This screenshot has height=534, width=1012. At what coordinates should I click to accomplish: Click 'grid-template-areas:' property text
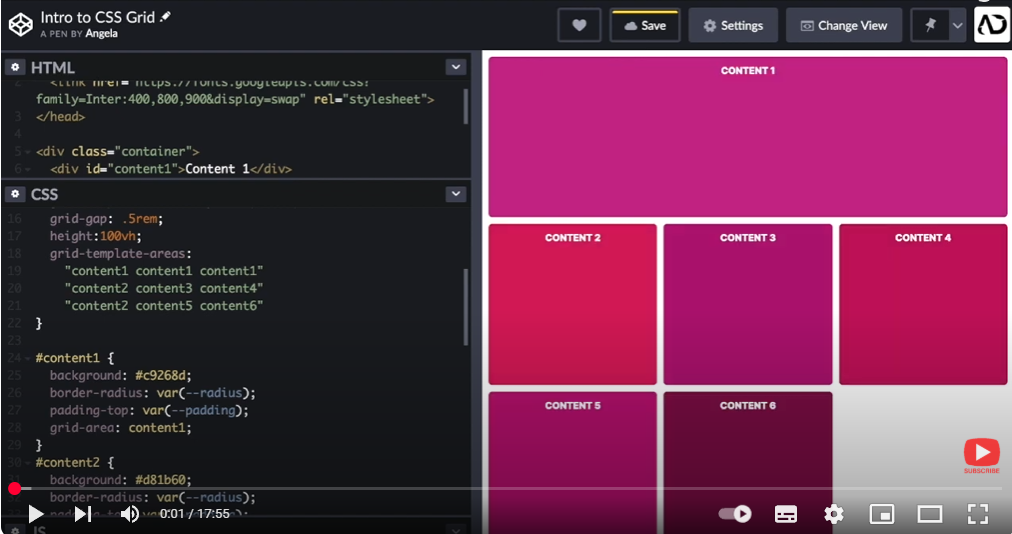(x=121, y=254)
